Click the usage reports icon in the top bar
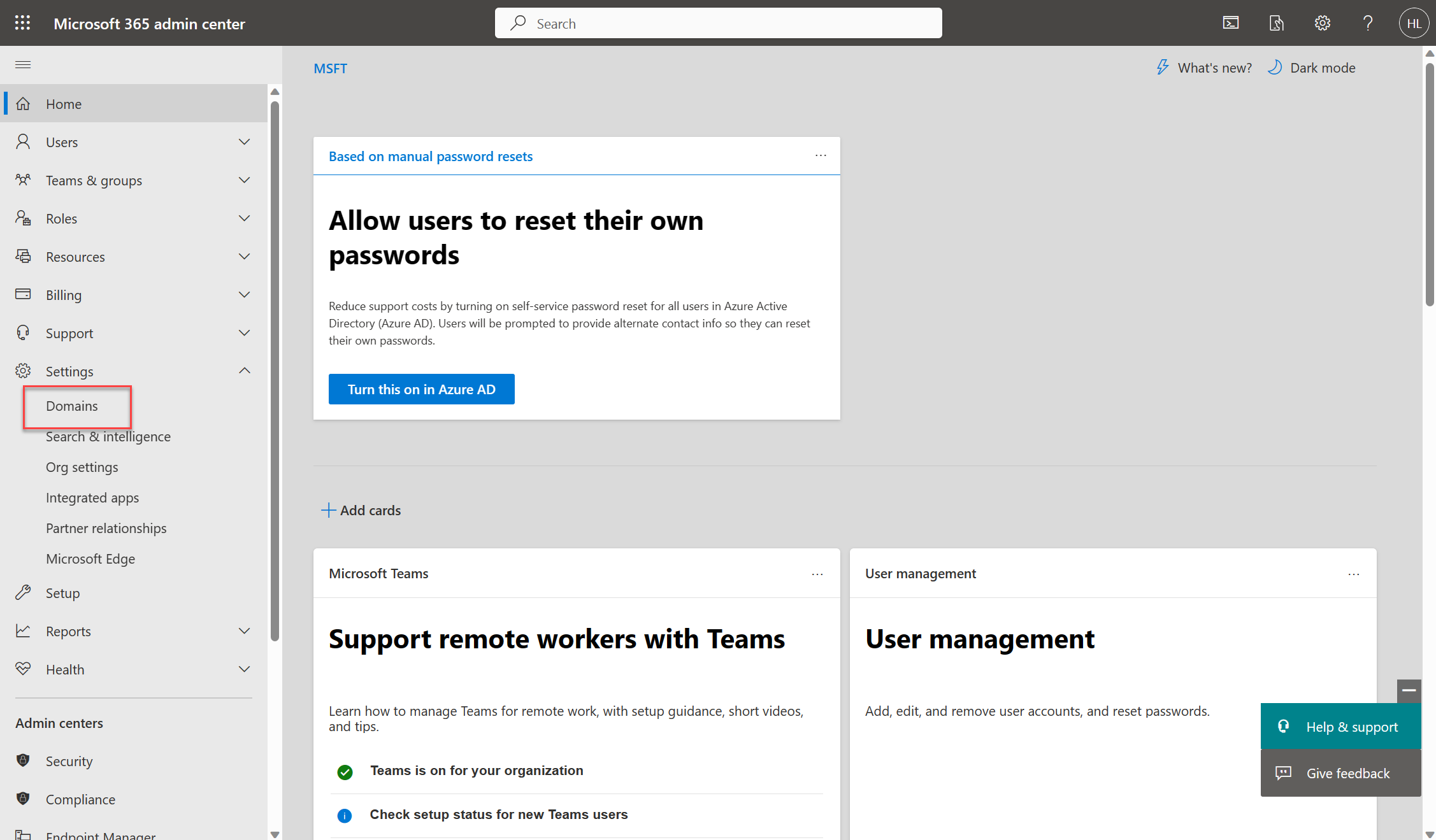Screen dimensions: 1436x840 pyautogui.click(x=1277, y=23)
